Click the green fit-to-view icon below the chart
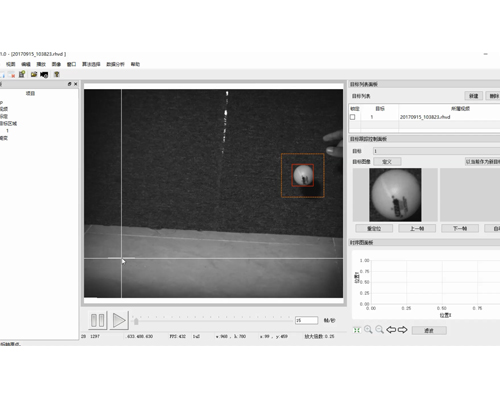 pos(357,330)
